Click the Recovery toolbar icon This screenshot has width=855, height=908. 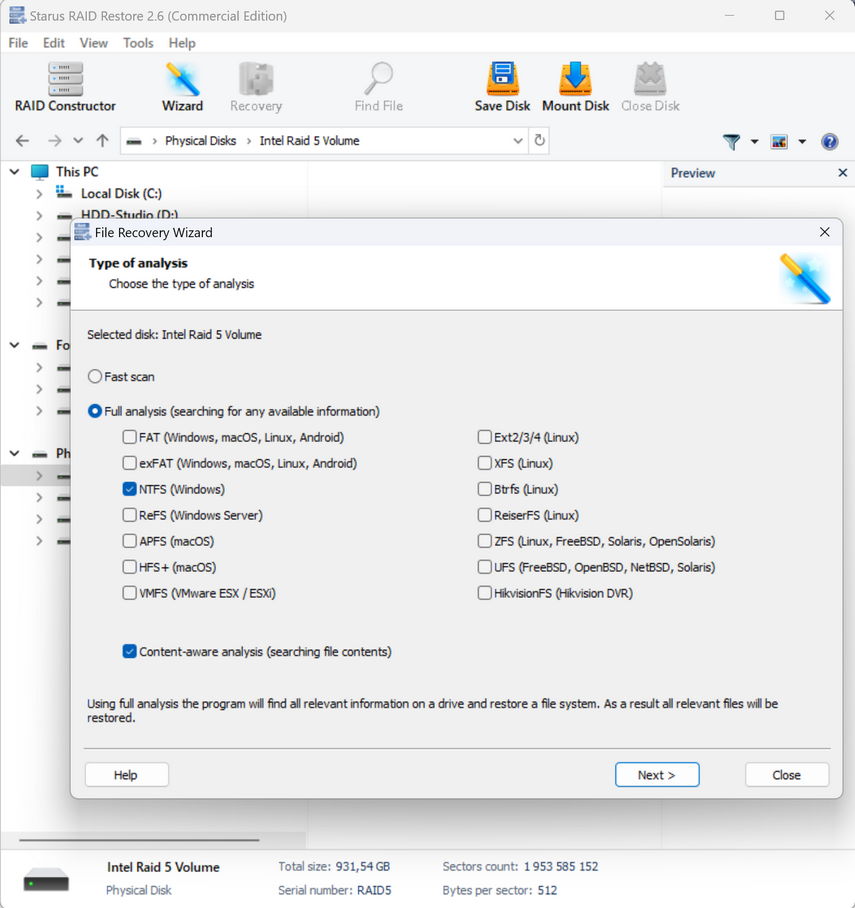[x=256, y=87]
